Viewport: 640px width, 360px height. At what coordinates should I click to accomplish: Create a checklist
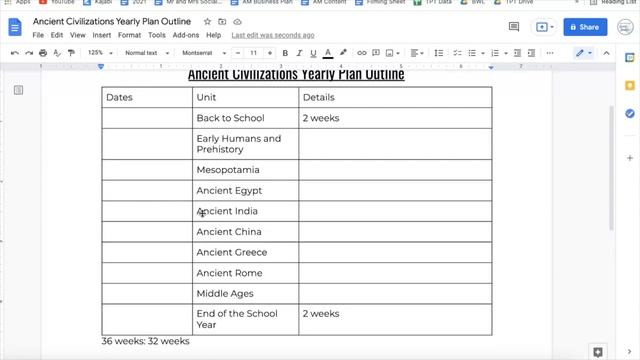pyautogui.click(x=458, y=53)
